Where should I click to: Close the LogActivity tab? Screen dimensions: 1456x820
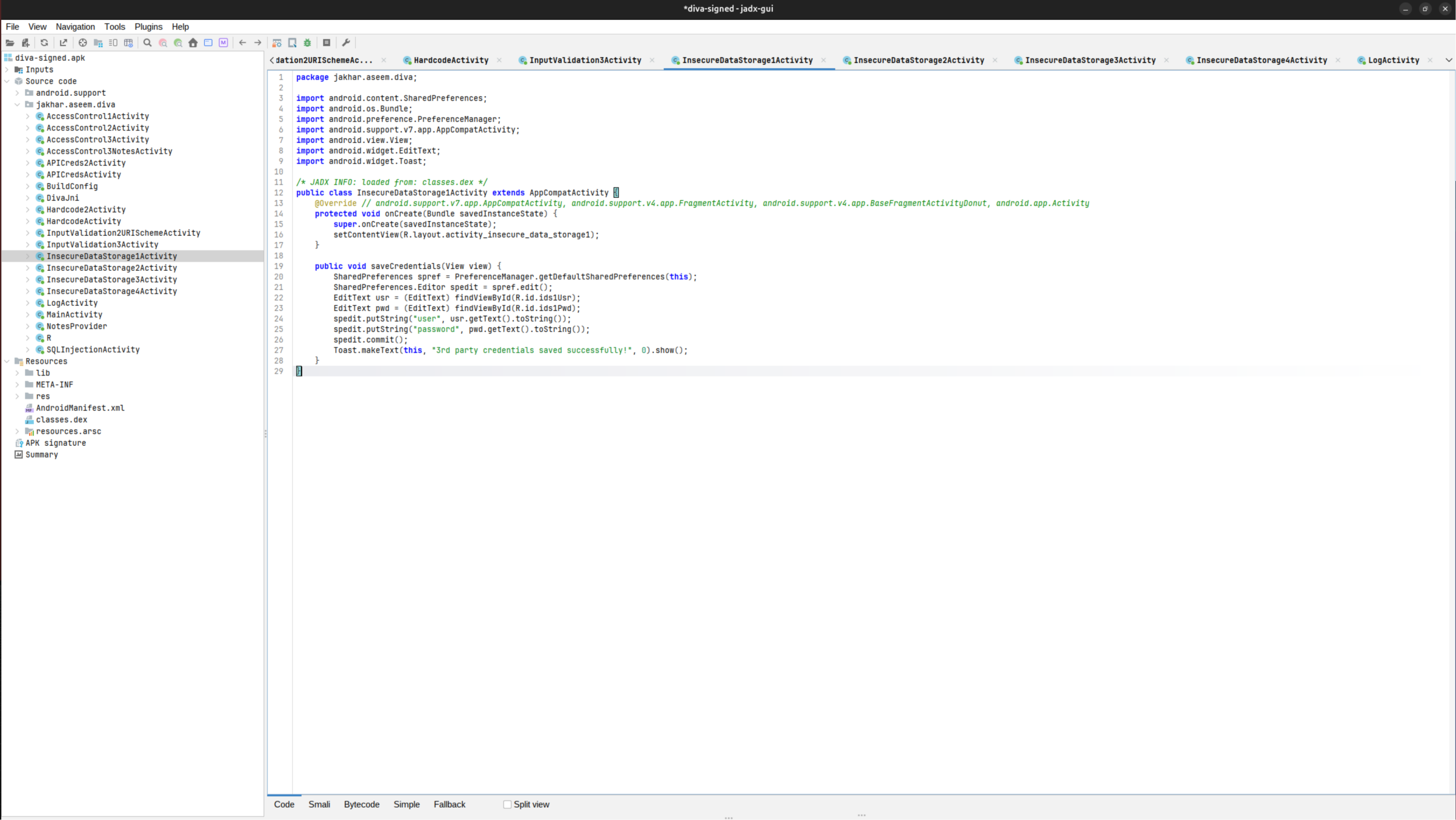click(x=1430, y=60)
